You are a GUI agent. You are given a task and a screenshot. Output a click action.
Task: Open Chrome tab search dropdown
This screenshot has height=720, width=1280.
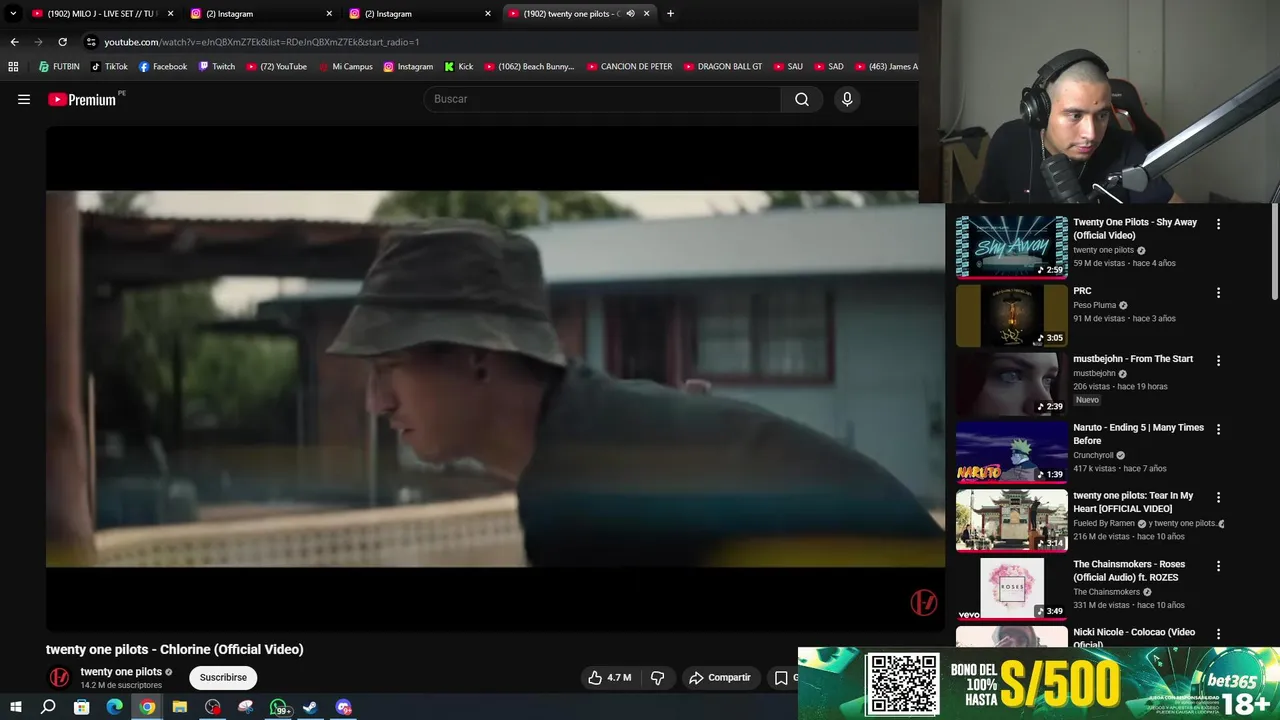click(13, 13)
